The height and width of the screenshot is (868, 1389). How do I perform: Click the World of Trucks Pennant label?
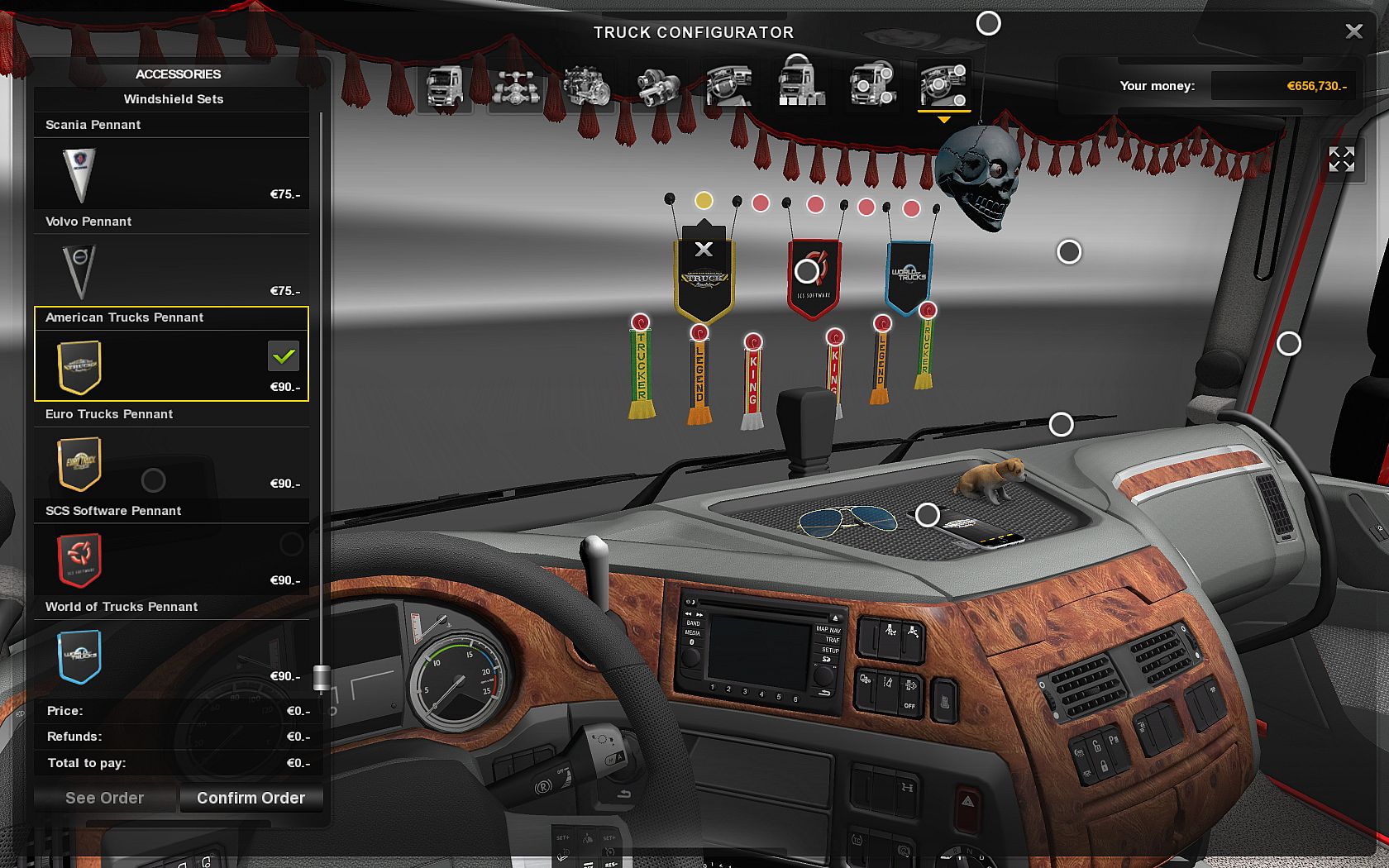[x=122, y=607]
